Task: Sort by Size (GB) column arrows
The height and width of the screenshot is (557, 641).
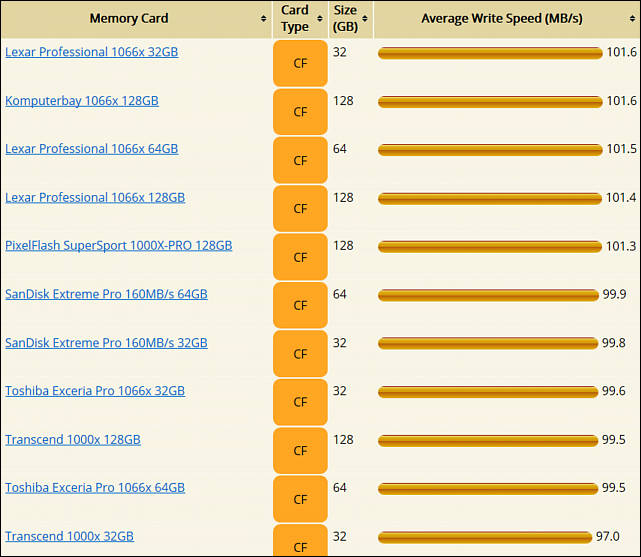Action: pos(365,18)
